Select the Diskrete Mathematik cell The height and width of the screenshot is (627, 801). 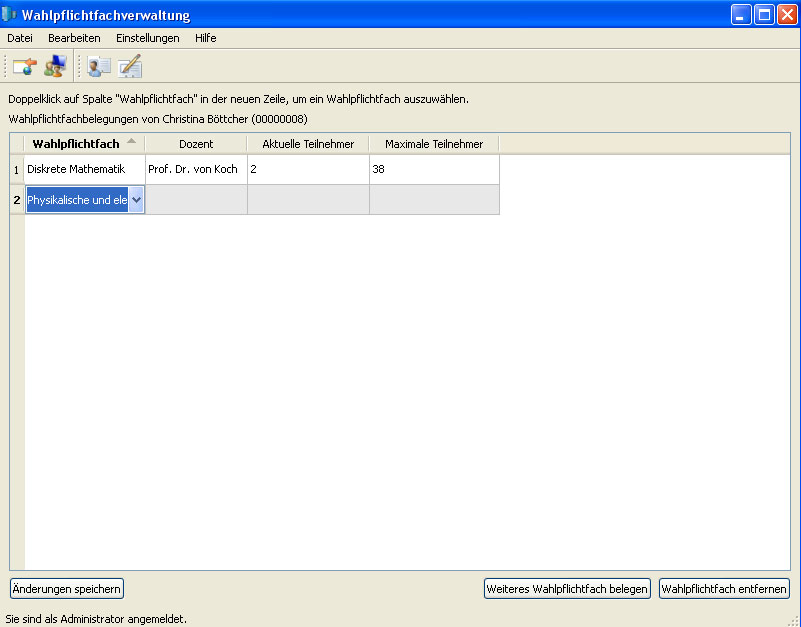click(84, 169)
